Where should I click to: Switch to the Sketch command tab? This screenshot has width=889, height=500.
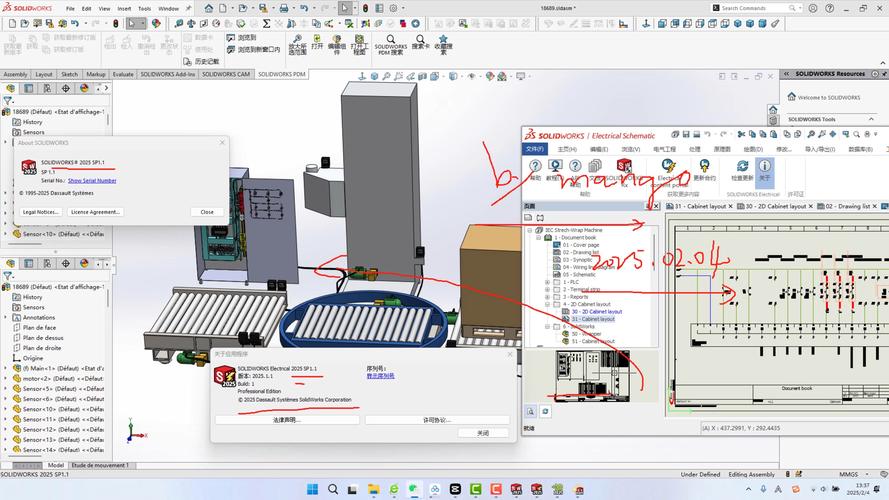[x=69, y=74]
